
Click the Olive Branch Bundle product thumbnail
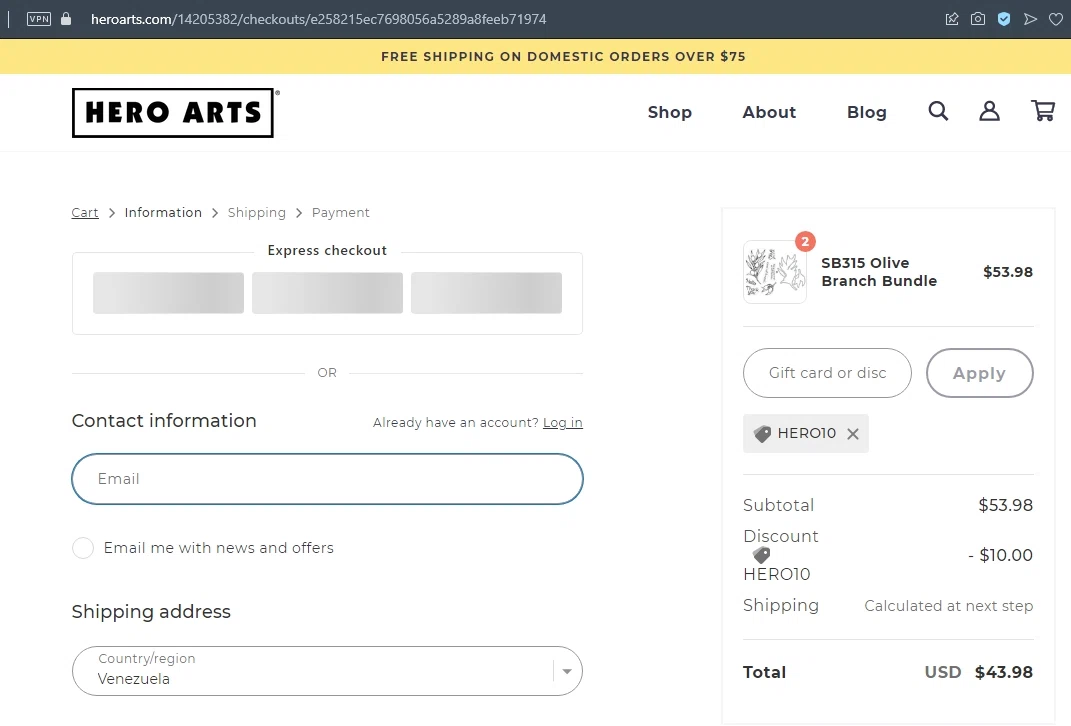click(x=775, y=272)
